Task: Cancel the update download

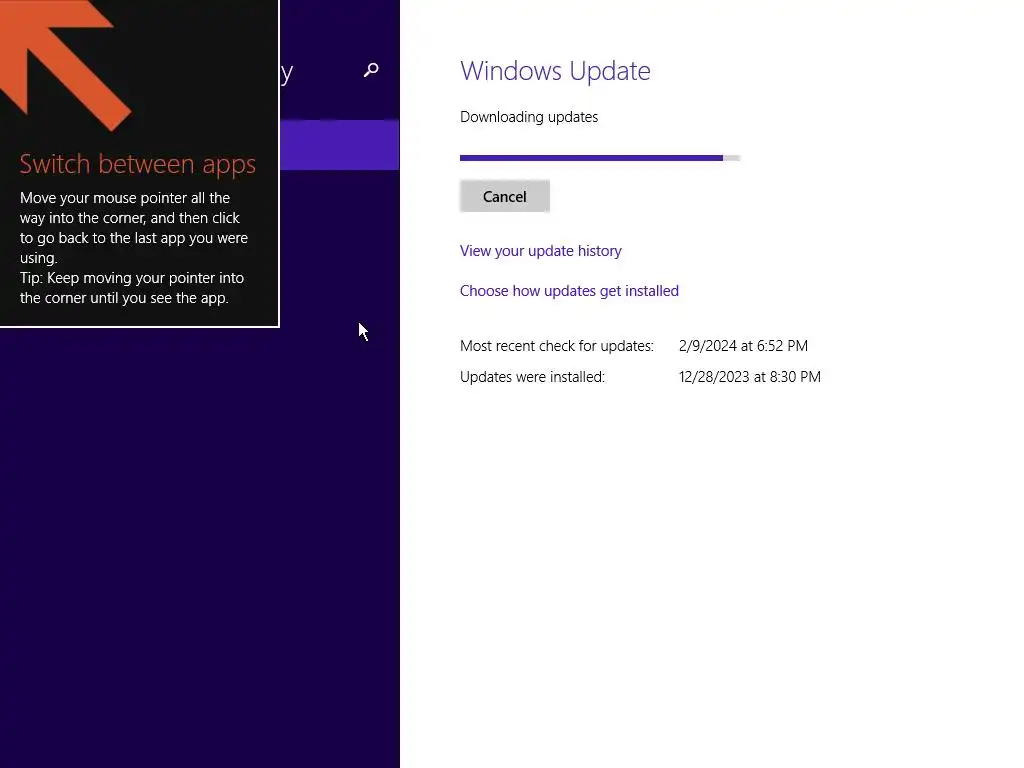Action: point(504,197)
